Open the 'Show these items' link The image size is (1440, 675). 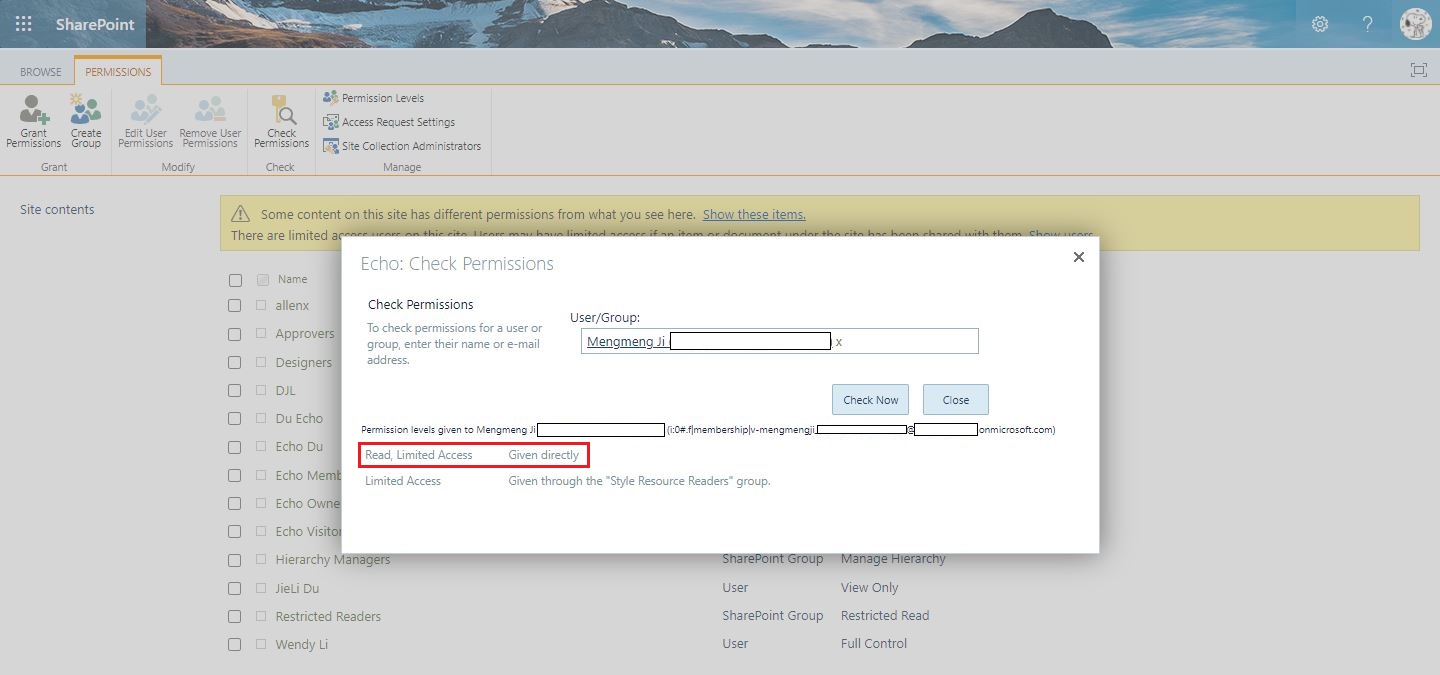pyautogui.click(x=752, y=214)
